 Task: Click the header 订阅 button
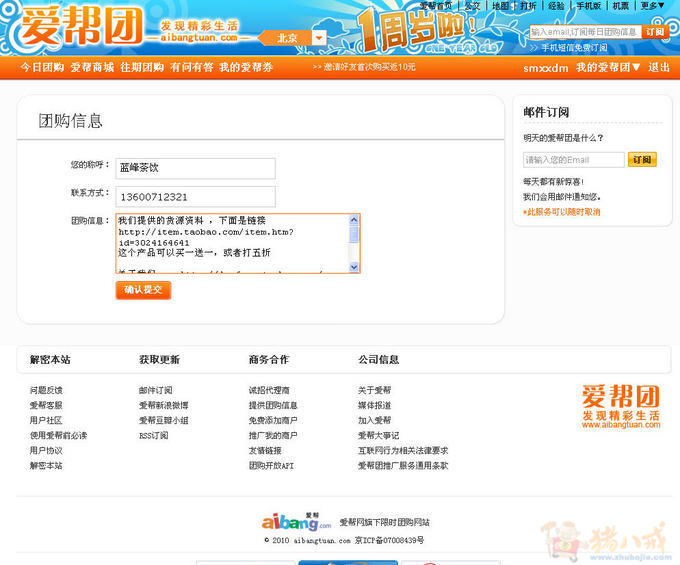[x=654, y=32]
